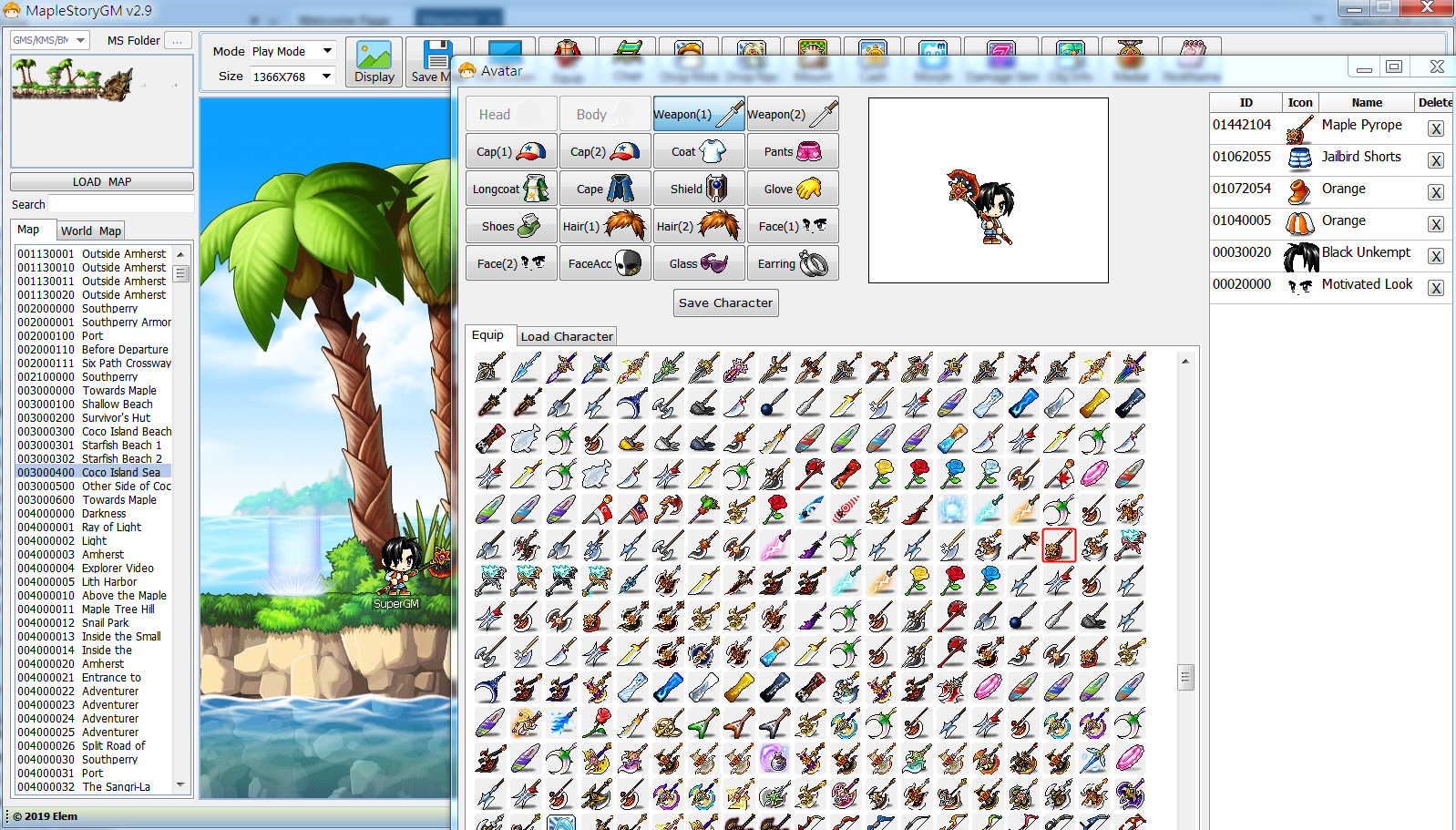Select map 002000111 Six Path Crossway

pyautogui.click(x=93, y=363)
